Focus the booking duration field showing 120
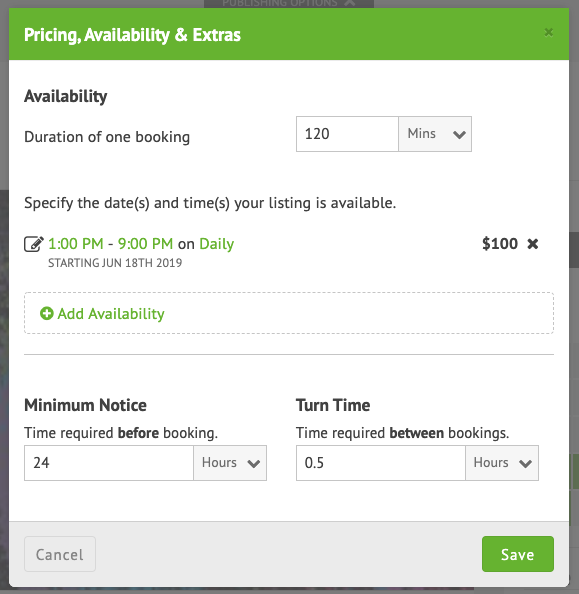The image size is (579, 594). point(347,134)
